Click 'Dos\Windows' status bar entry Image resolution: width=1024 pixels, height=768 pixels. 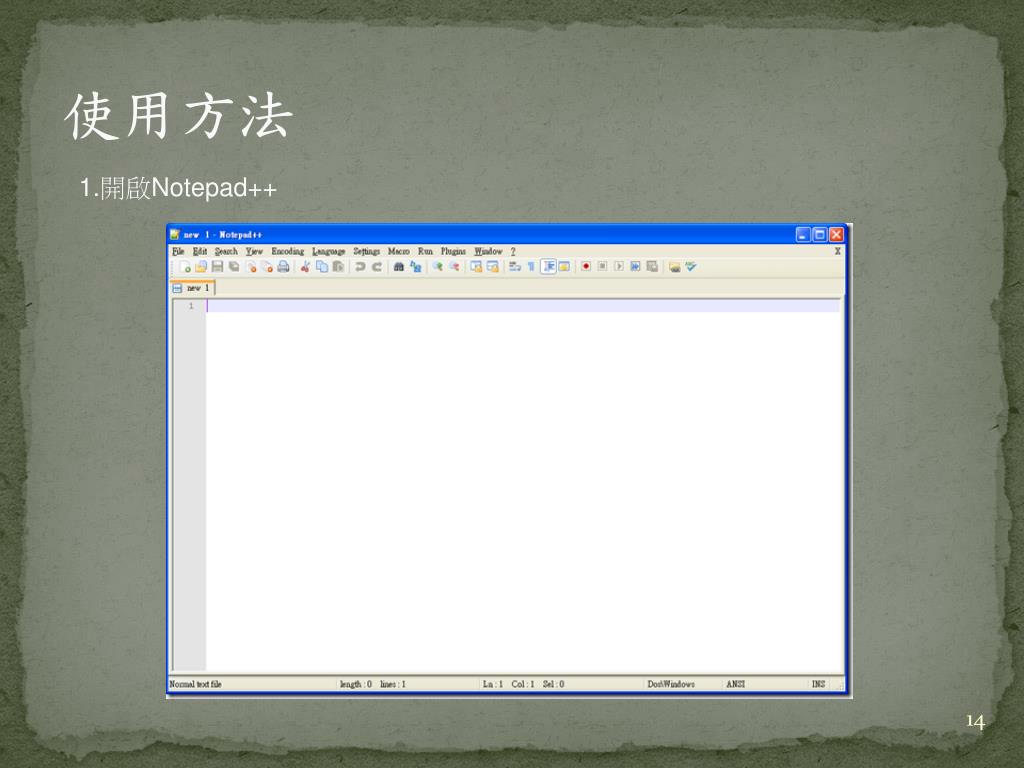pos(671,684)
